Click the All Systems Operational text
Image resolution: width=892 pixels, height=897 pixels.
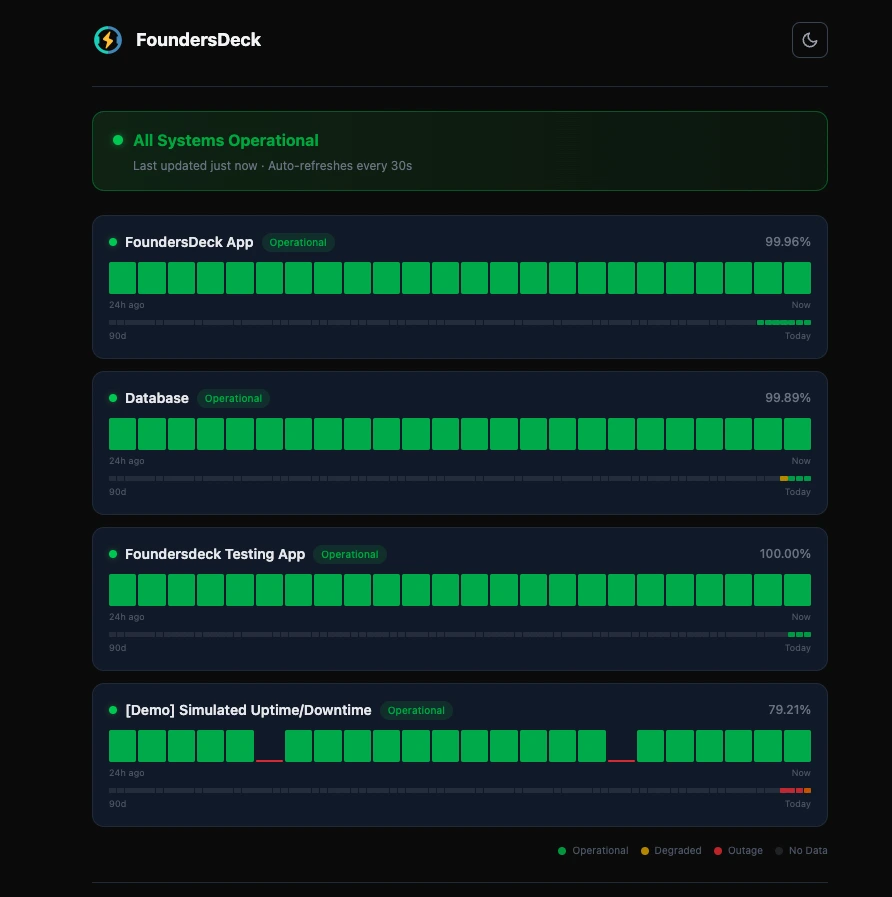[x=226, y=140]
